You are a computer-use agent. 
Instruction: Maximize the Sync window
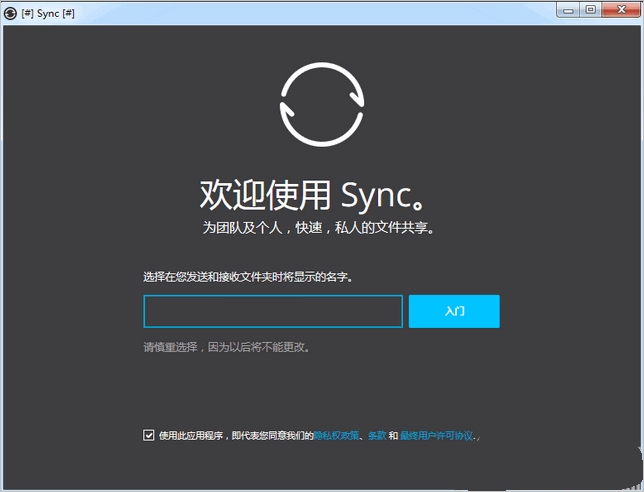591,10
